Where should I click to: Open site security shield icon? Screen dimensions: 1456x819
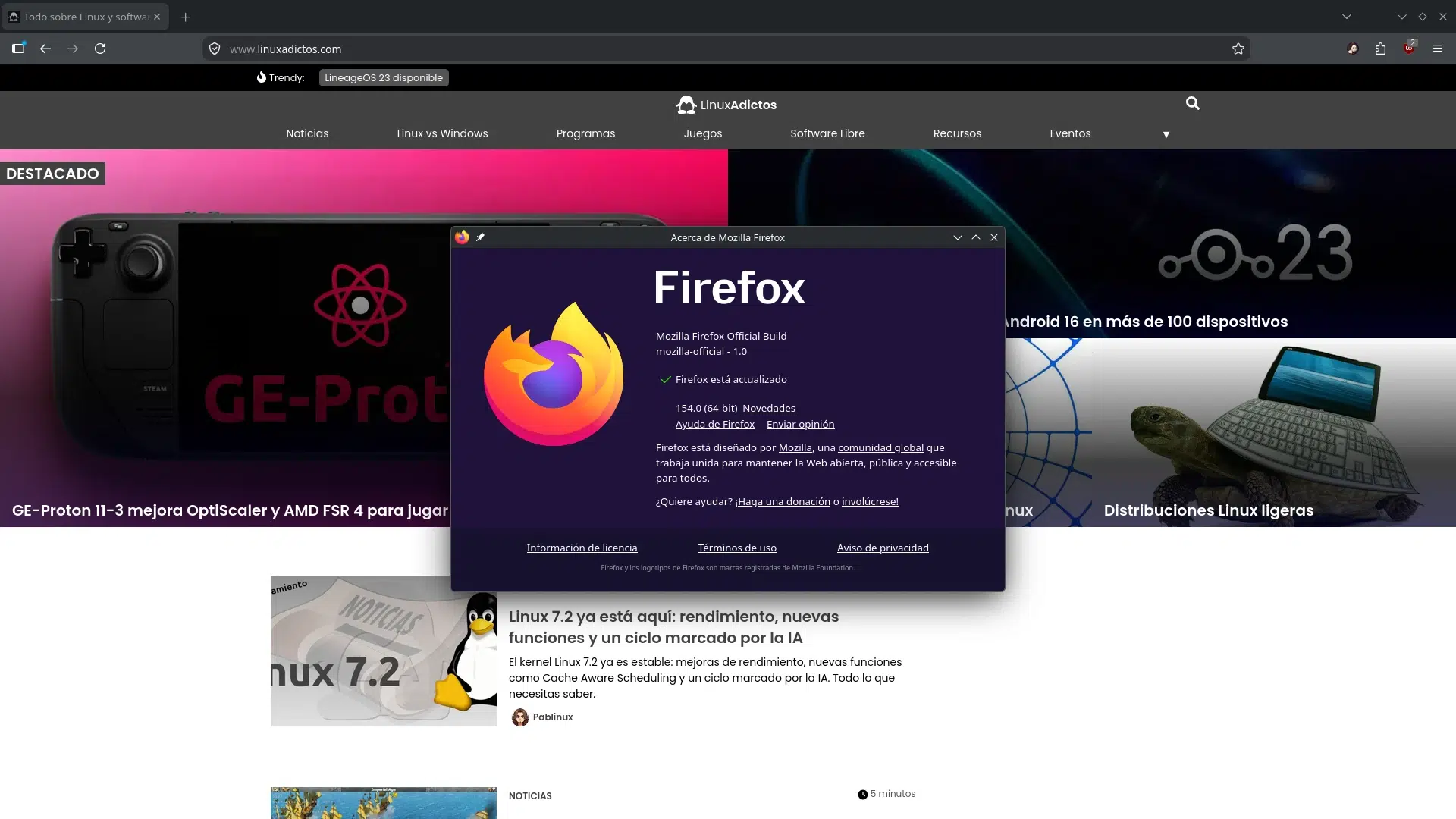pos(215,49)
